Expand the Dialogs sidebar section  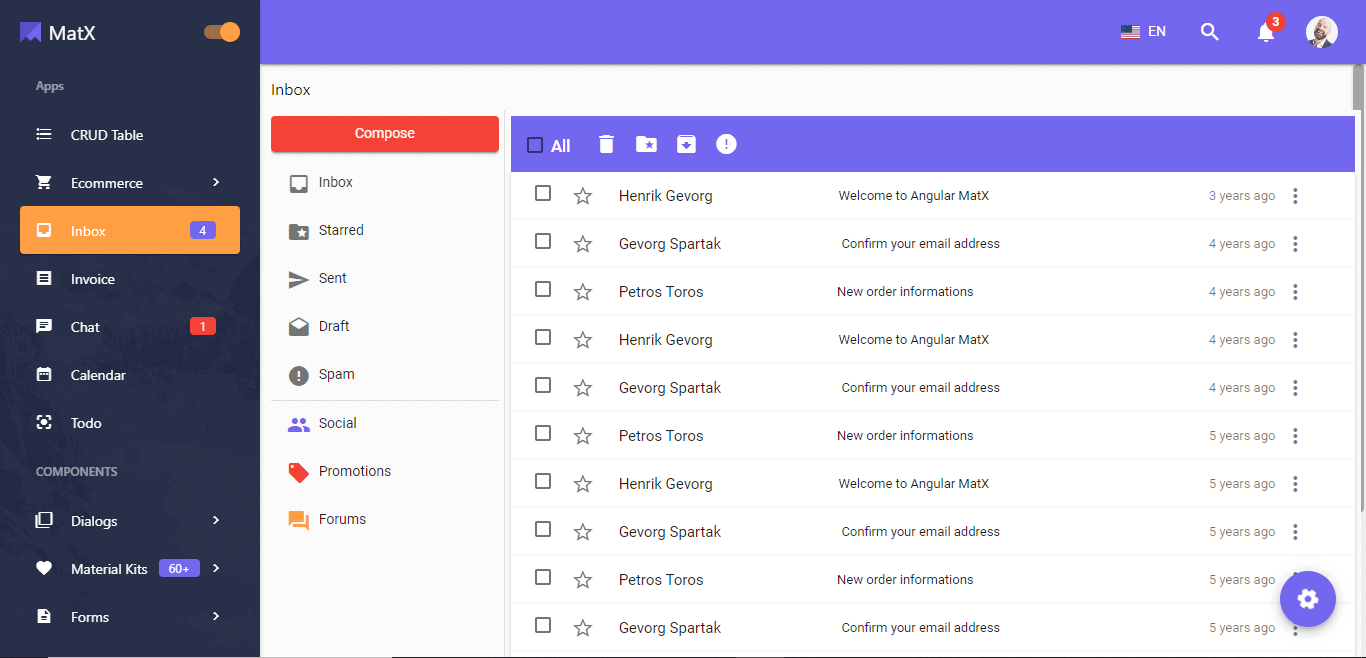[x=130, y=521]
